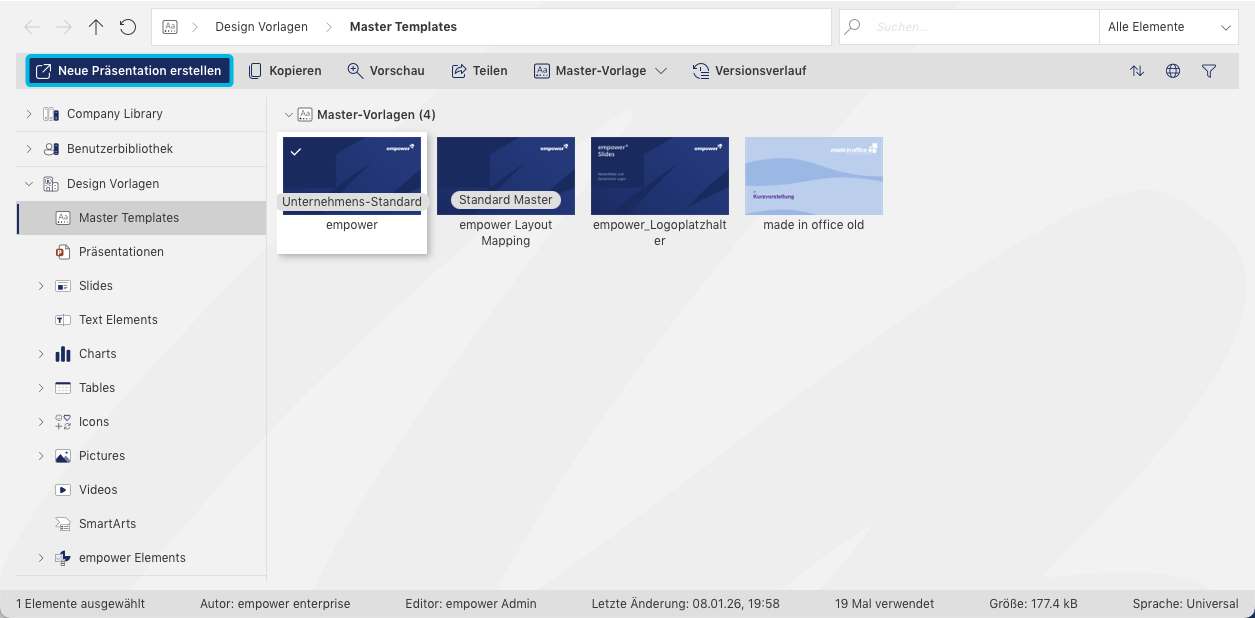Viewport: 1255px width, 618px height.
Task: Open the filter funnel icon
Action: coord(1209,71)
